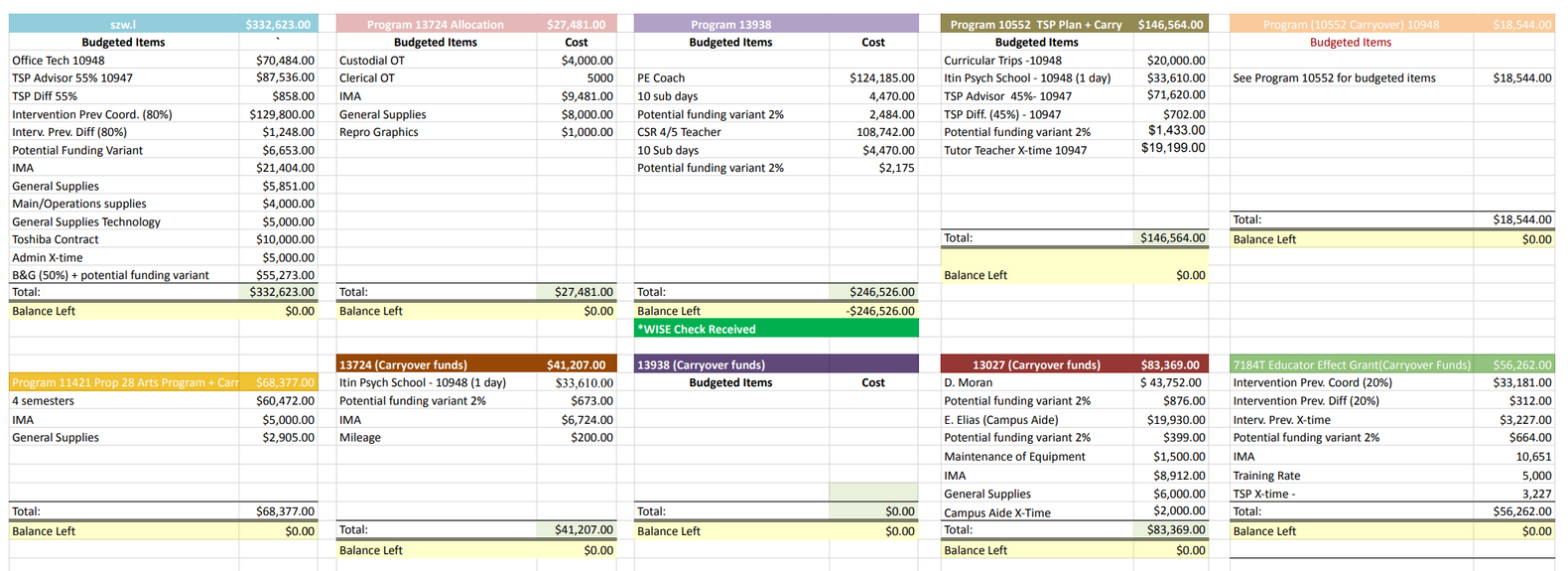The height and width of the screenshot is (571, 1568).
Task: Select 'B&G (50%) + potential funding variant' cell
Action: tap(123, 275)
